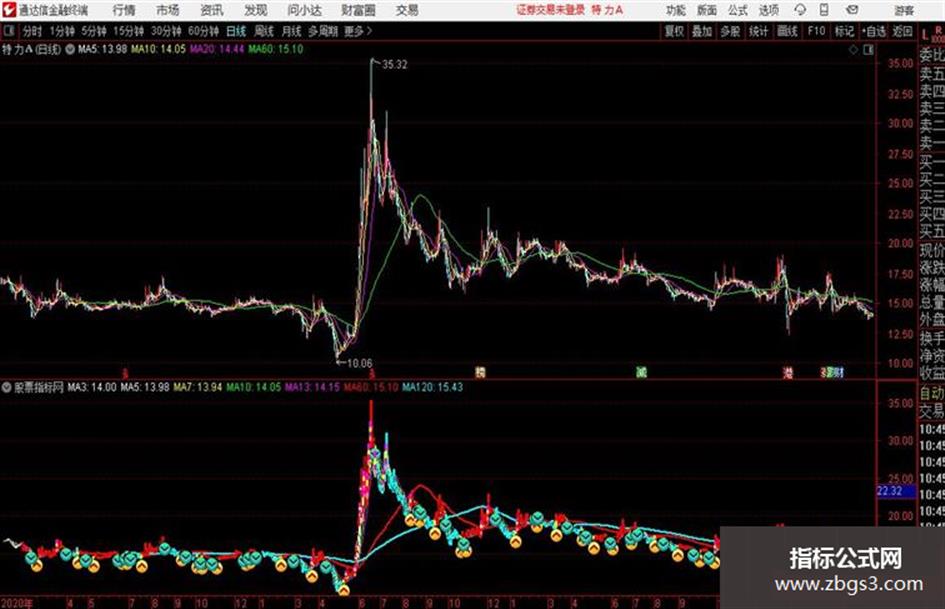Switch to the 分时 chart tab
The height and width of the screenshot is (609, 945).
[33, 31]
